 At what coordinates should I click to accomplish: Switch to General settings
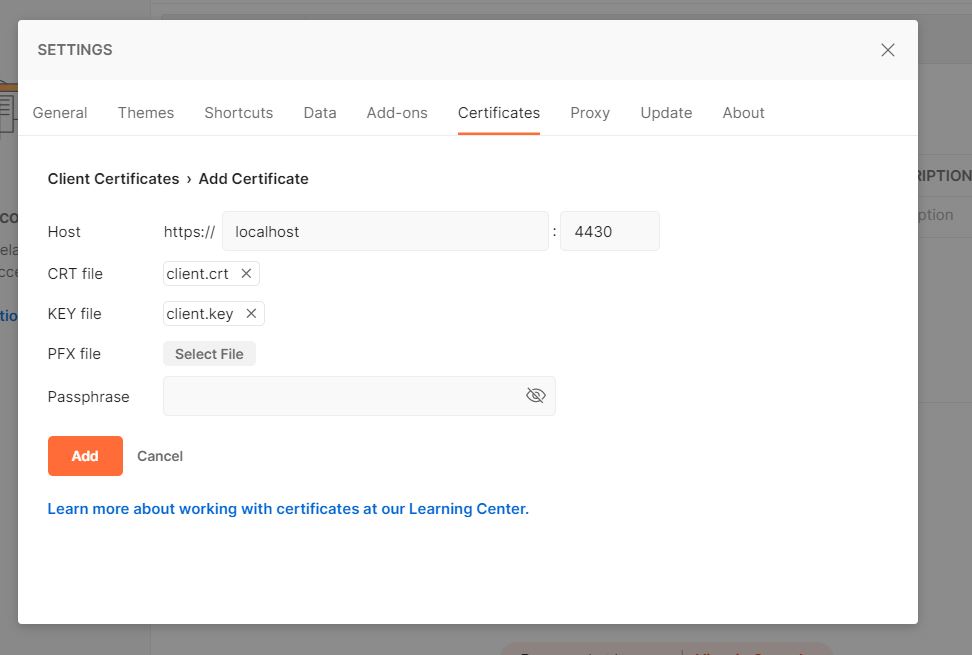(59, 113)
